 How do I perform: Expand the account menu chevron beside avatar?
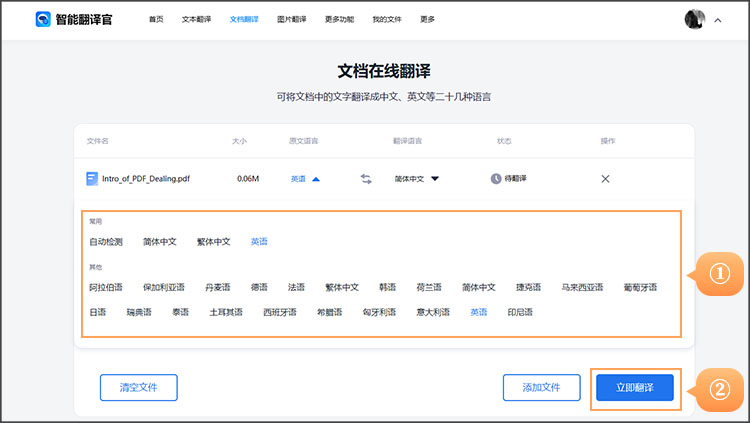pos(718,20)
